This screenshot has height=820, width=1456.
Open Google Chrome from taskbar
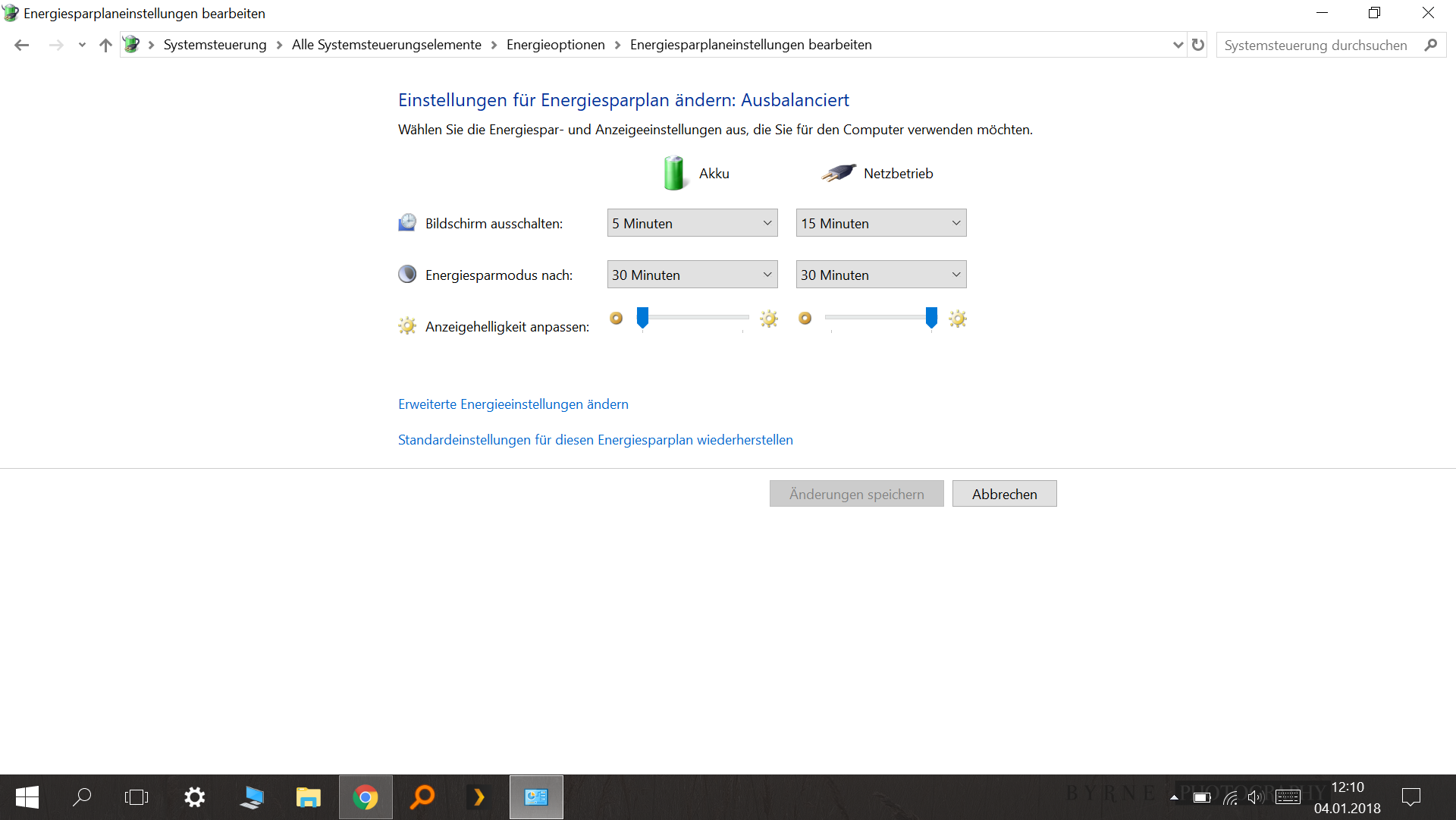(x=366, y=797)
